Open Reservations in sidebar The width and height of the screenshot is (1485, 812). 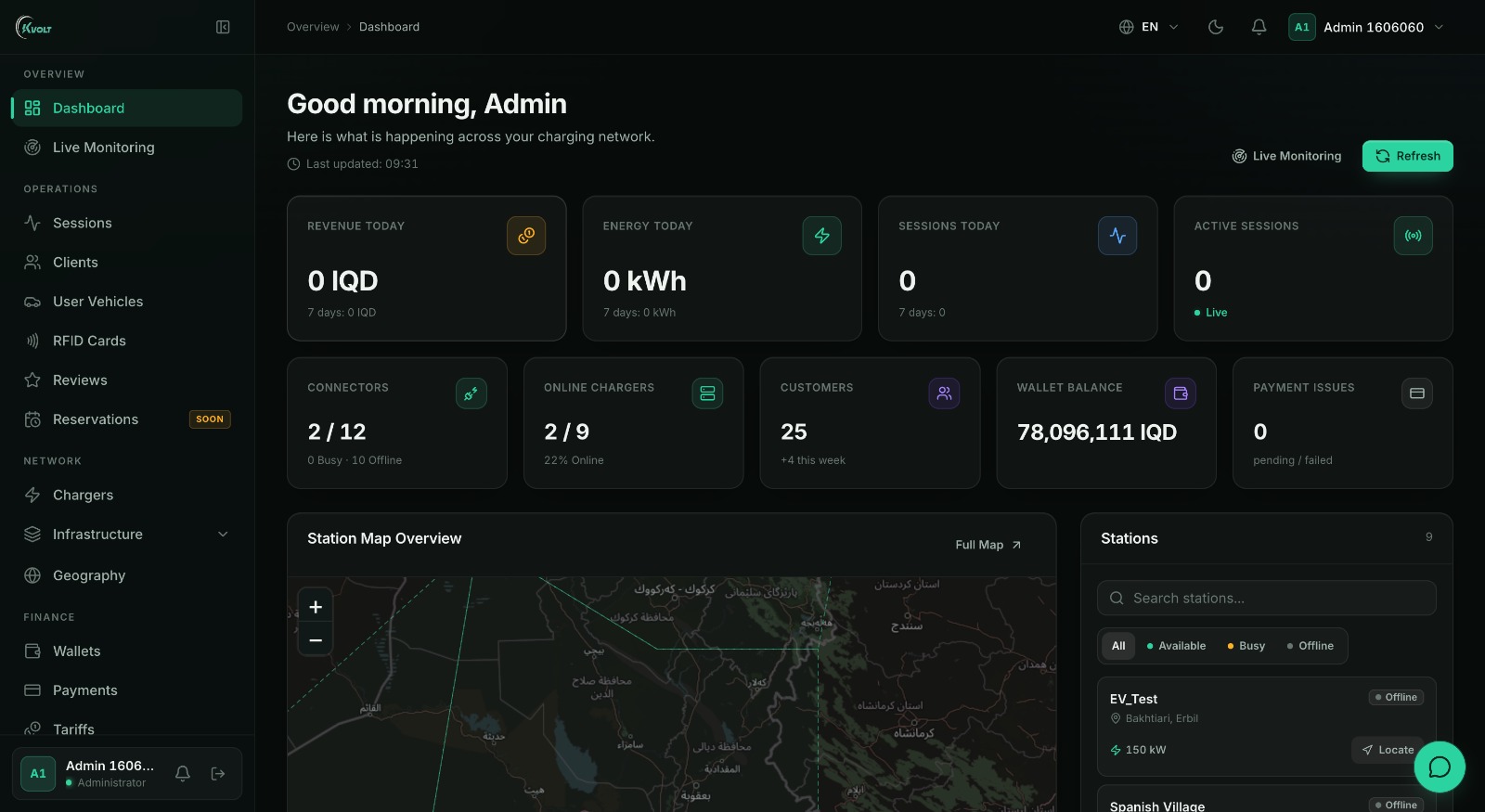pos(127,419)
